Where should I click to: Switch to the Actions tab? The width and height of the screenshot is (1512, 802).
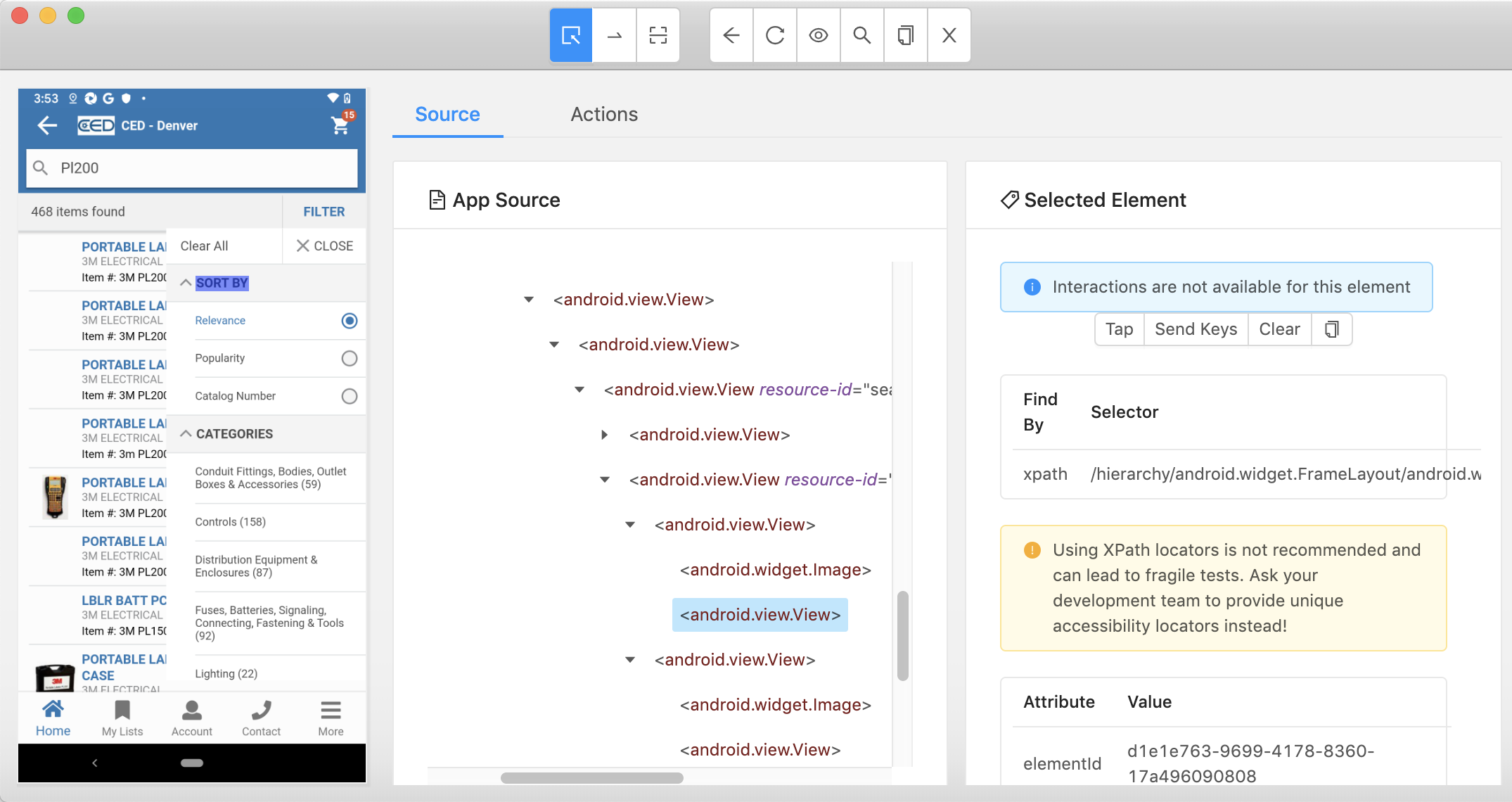pyautogui.click(x=604, y=114)
